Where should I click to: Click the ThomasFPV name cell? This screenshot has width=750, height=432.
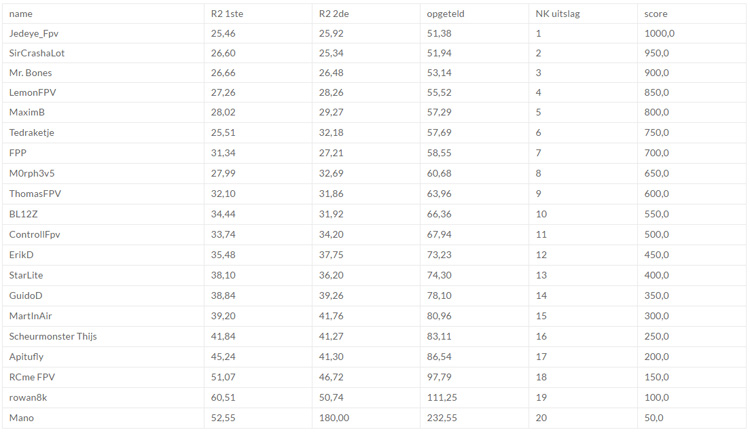[x=35, y=194]
